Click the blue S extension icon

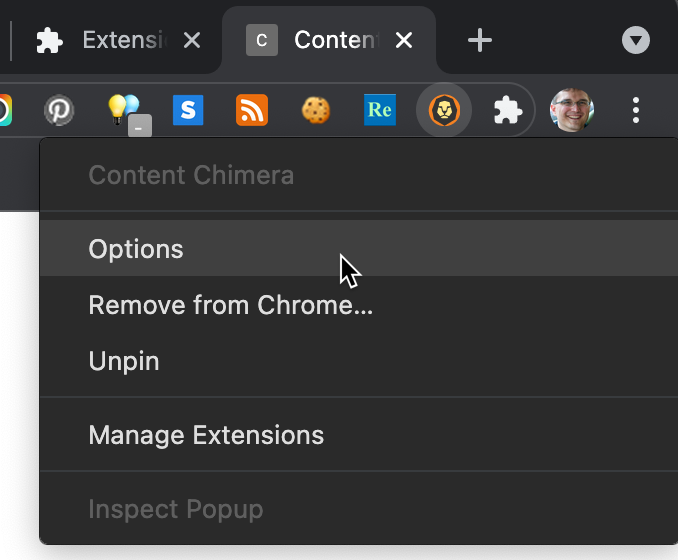[x=188, y=110]
